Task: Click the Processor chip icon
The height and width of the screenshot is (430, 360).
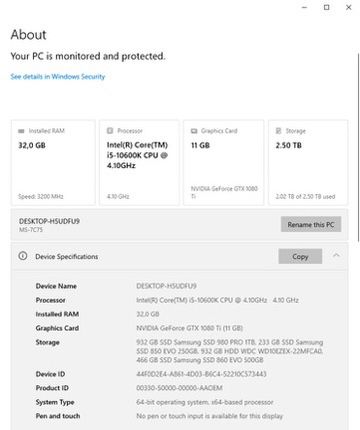Action: [x=110, y=131]
